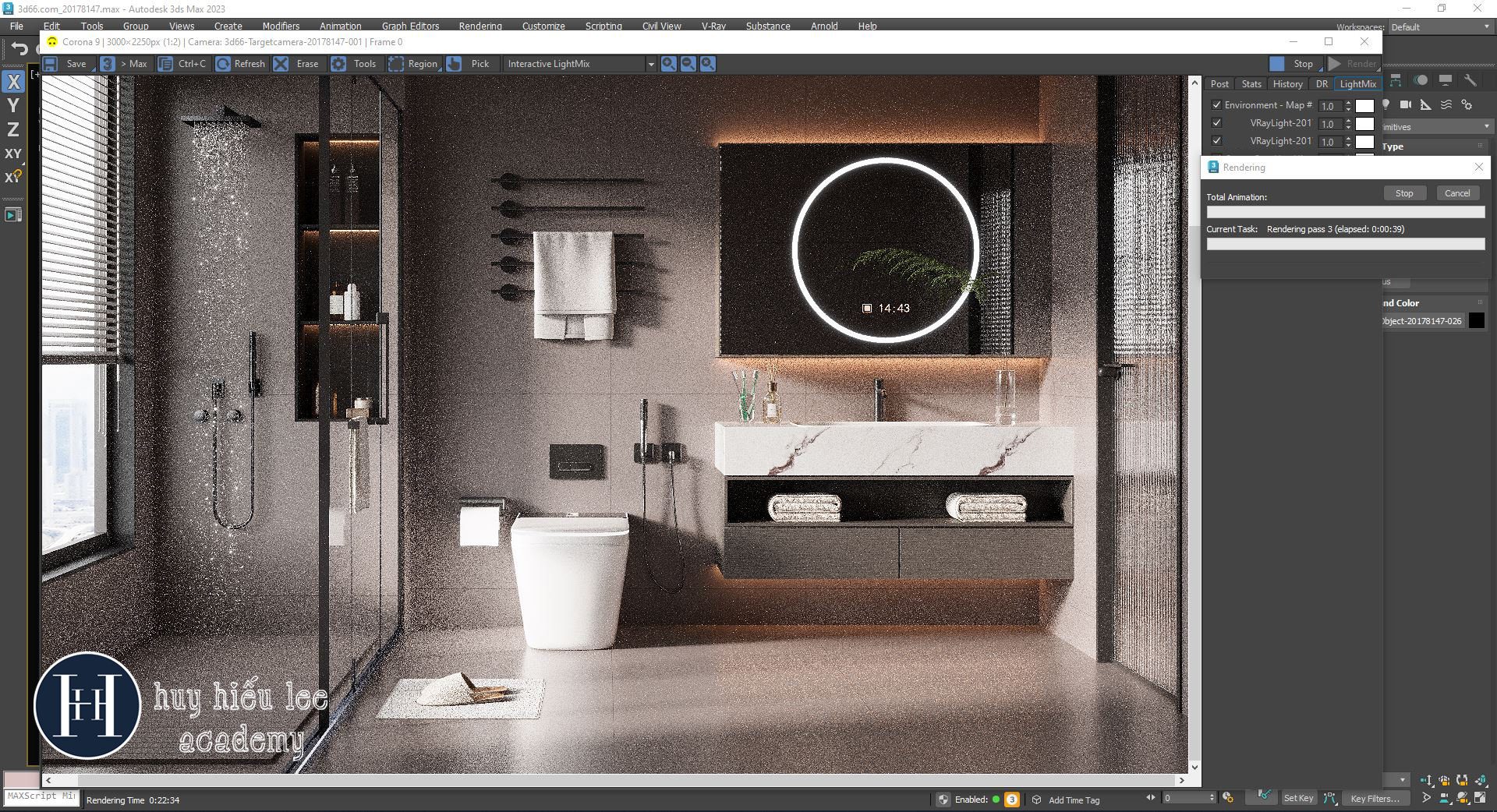This screenshot has height=812, width=1497.
Task: Switch to the History tab in Corona VFB
Action: pyautogui.click(x=1288, y=83)
